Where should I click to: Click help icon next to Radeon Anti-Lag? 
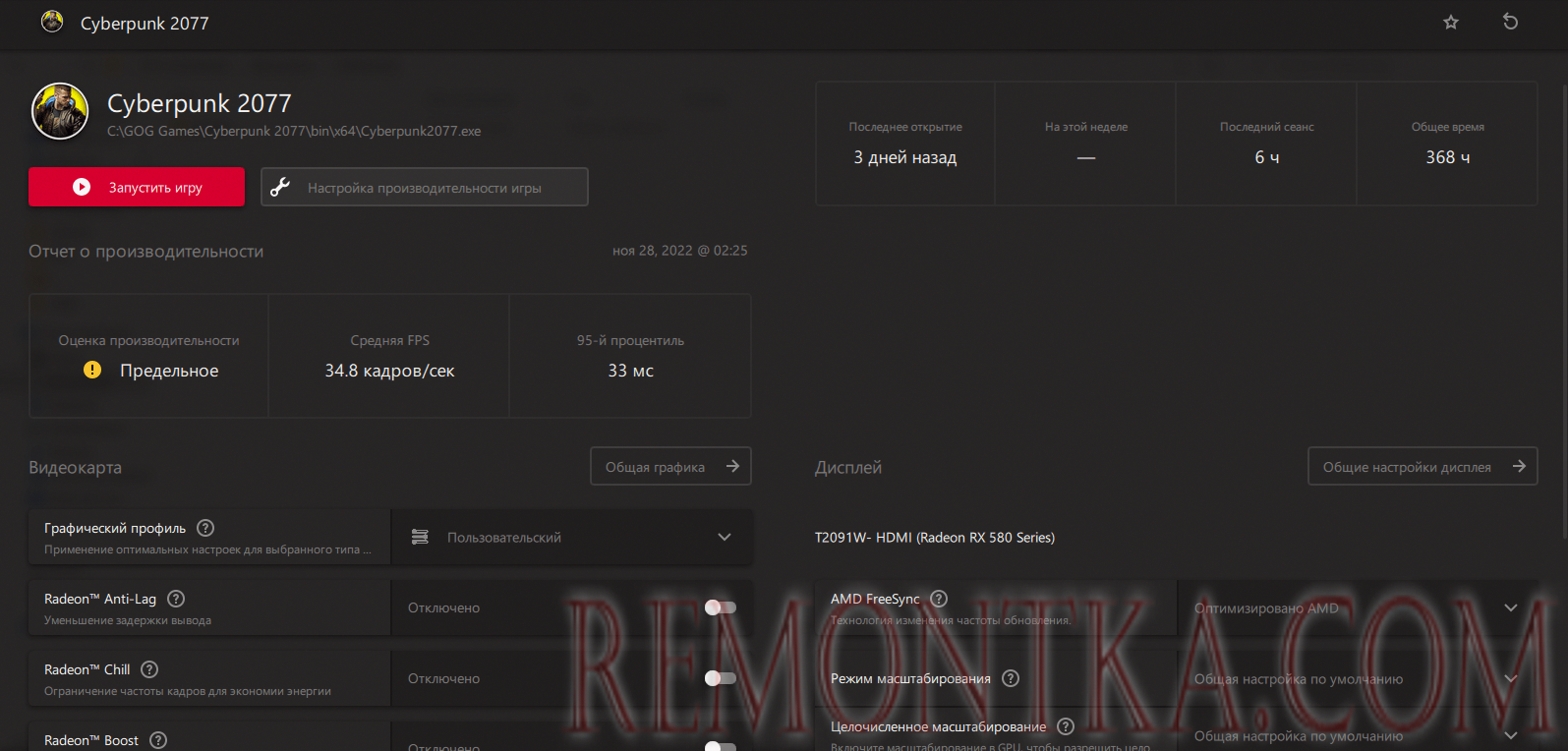176,599
